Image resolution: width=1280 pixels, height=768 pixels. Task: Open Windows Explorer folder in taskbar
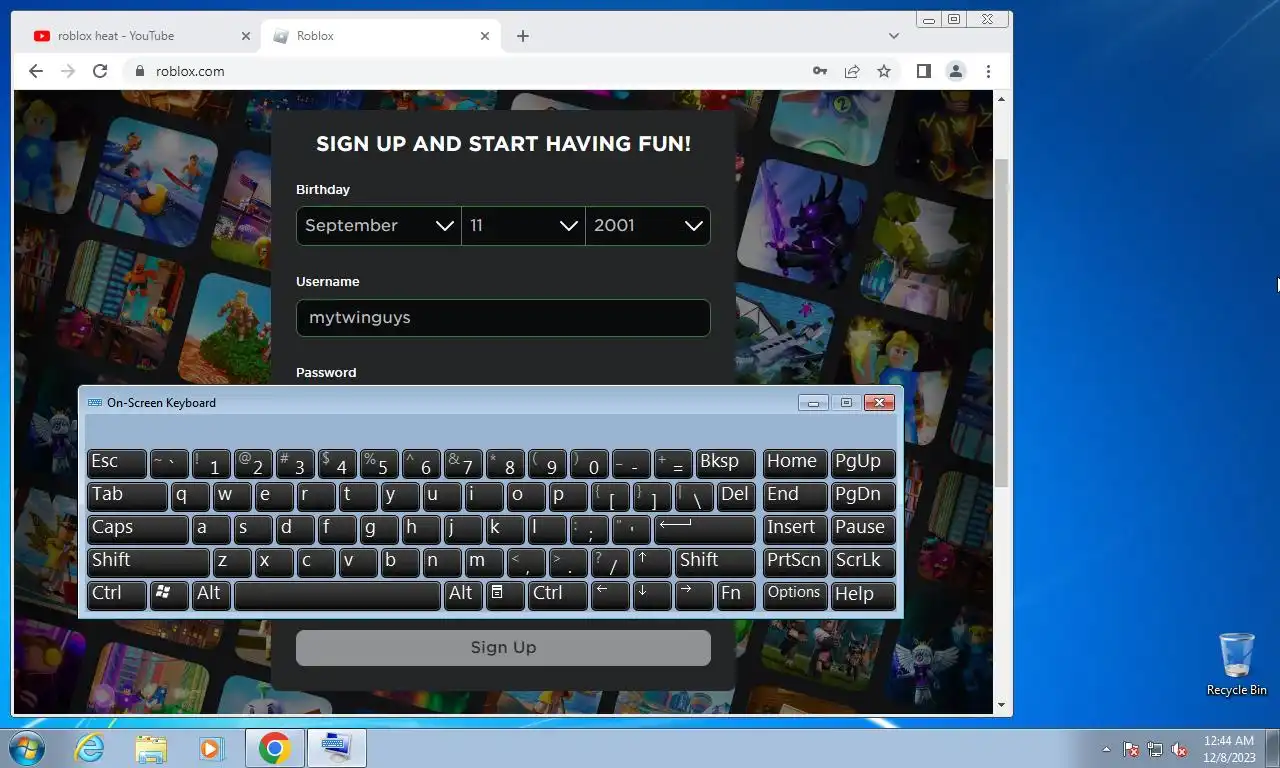pos(151,748)
